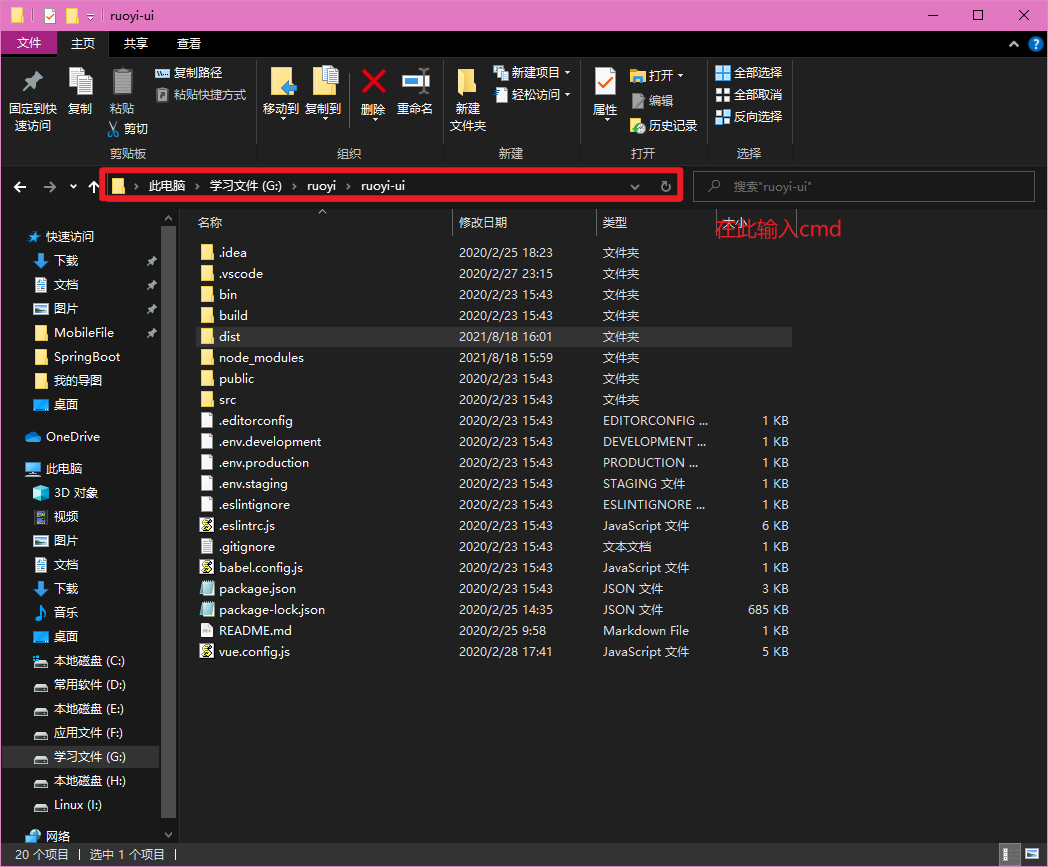
Task: Click Invert selection in the ribbon
Action: click(749, 117)
